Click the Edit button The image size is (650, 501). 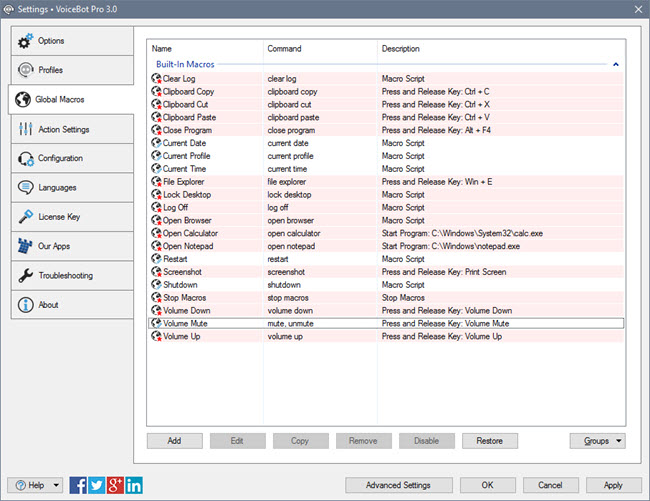click(238, 441)
